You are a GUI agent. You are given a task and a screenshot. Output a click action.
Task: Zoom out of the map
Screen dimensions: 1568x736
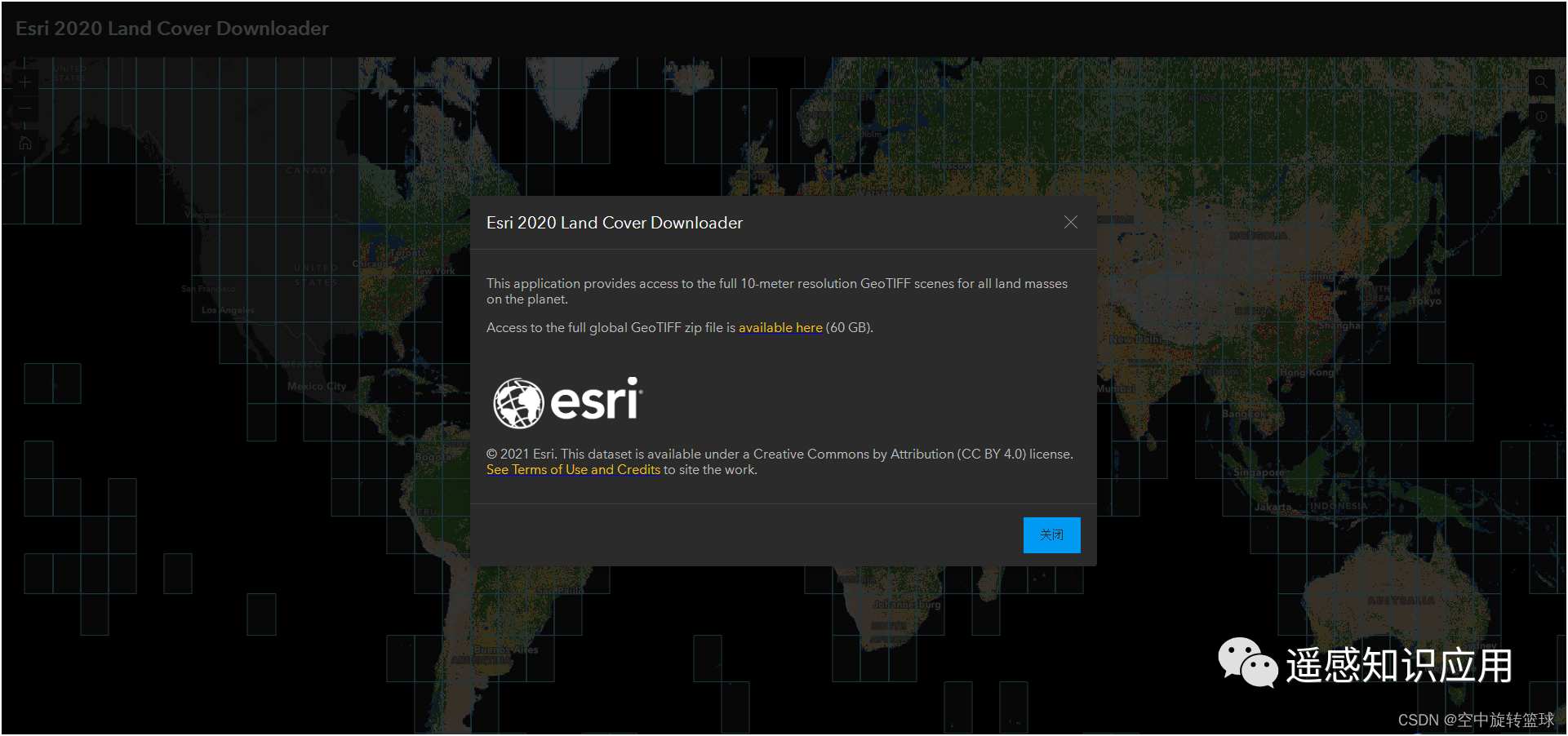(25, 109)
